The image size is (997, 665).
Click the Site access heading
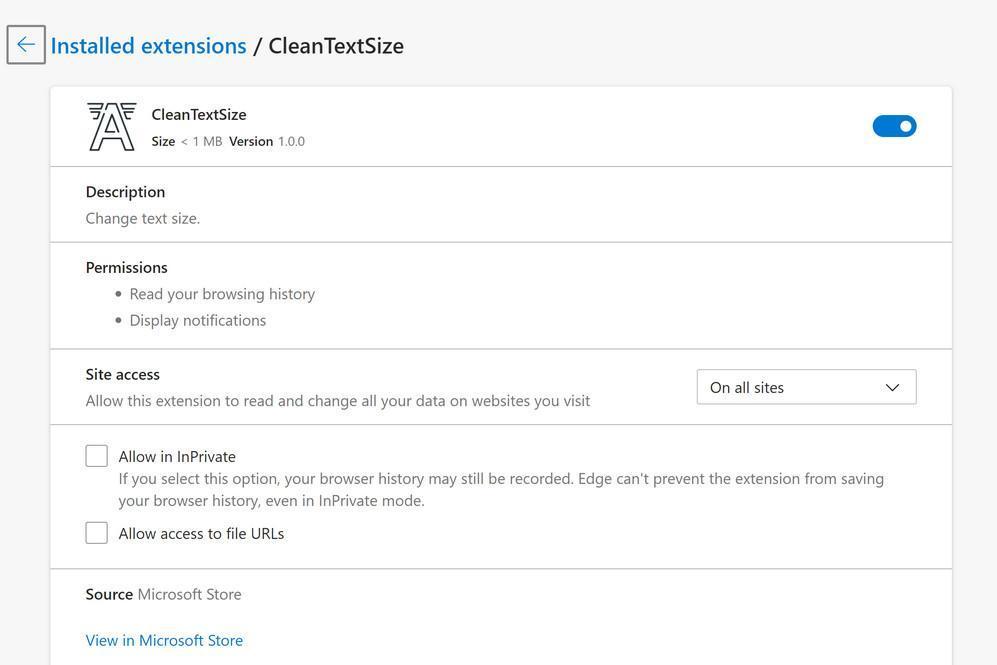click(x=122, y=374)
